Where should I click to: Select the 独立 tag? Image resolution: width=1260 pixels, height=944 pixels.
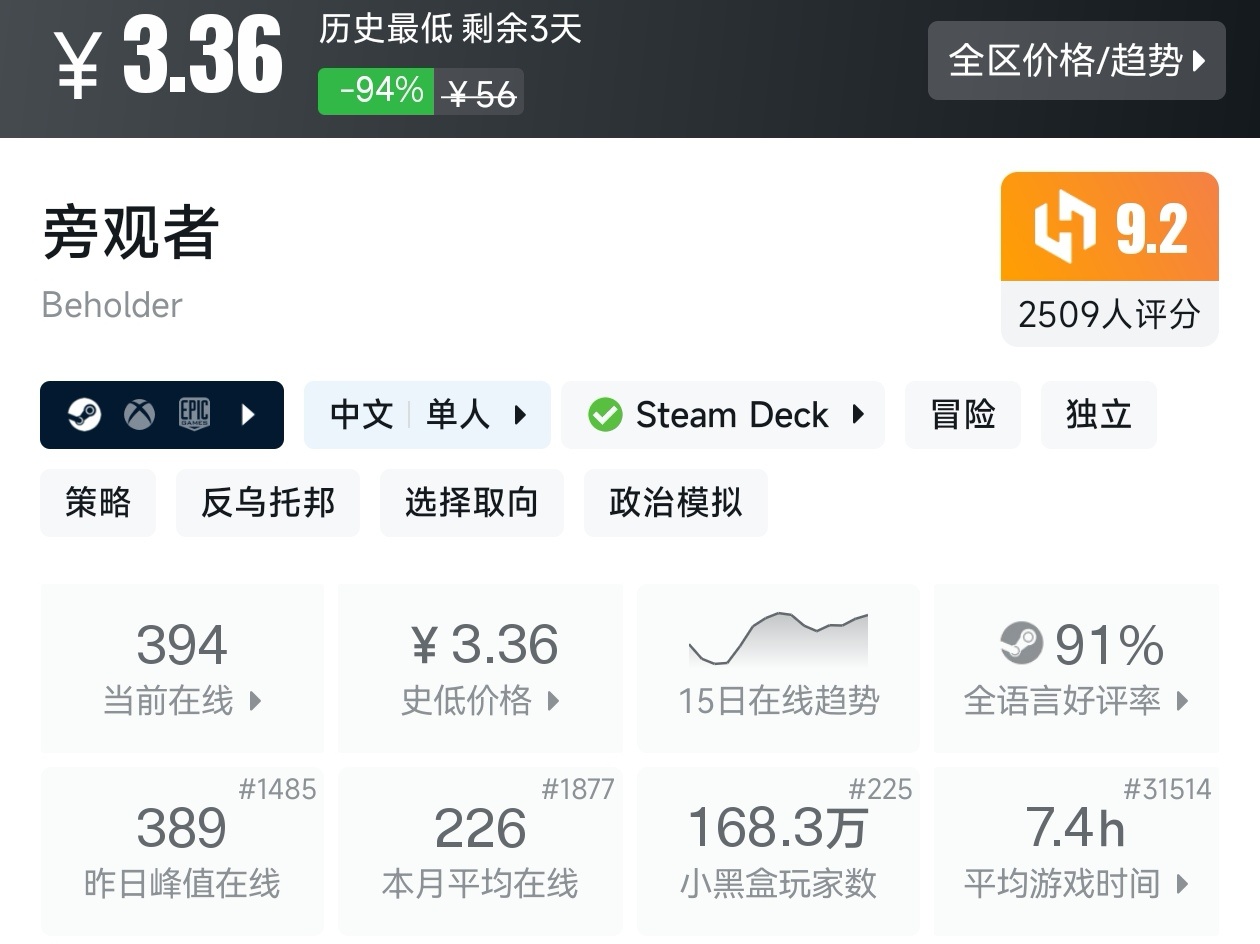(x=1098, y=414)
